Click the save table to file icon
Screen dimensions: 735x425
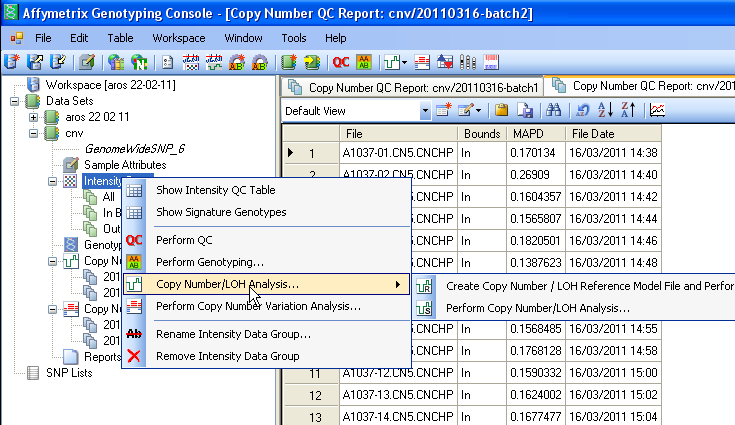pos(525,111)
